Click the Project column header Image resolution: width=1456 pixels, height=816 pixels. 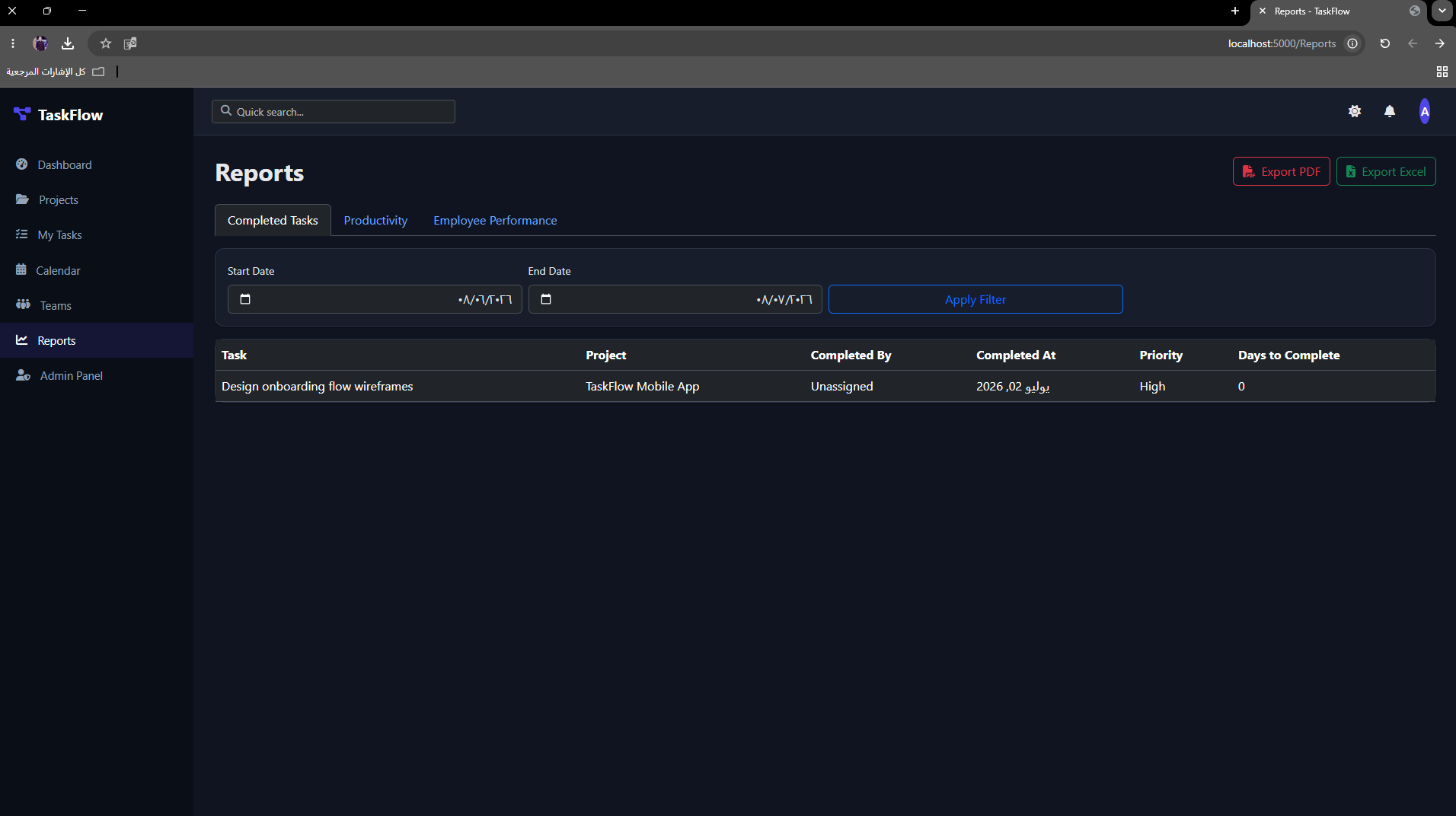click(x=606, y=355)
